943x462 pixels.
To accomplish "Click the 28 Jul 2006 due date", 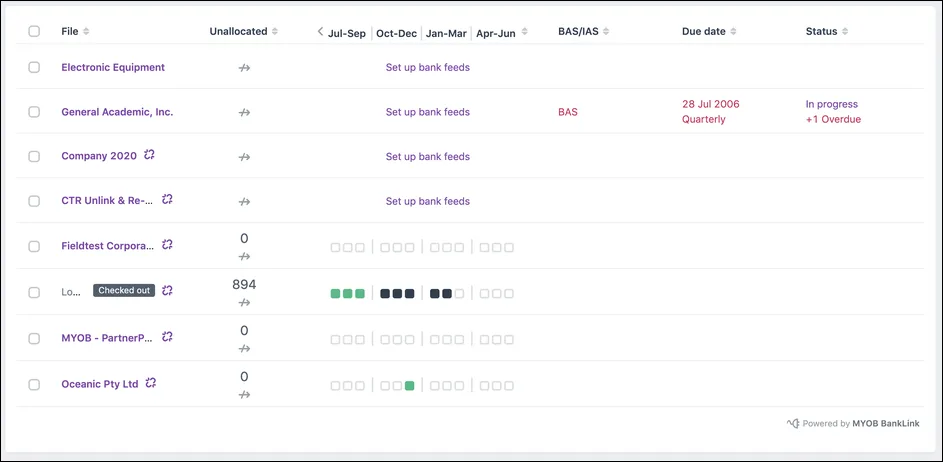I will 711,104.
